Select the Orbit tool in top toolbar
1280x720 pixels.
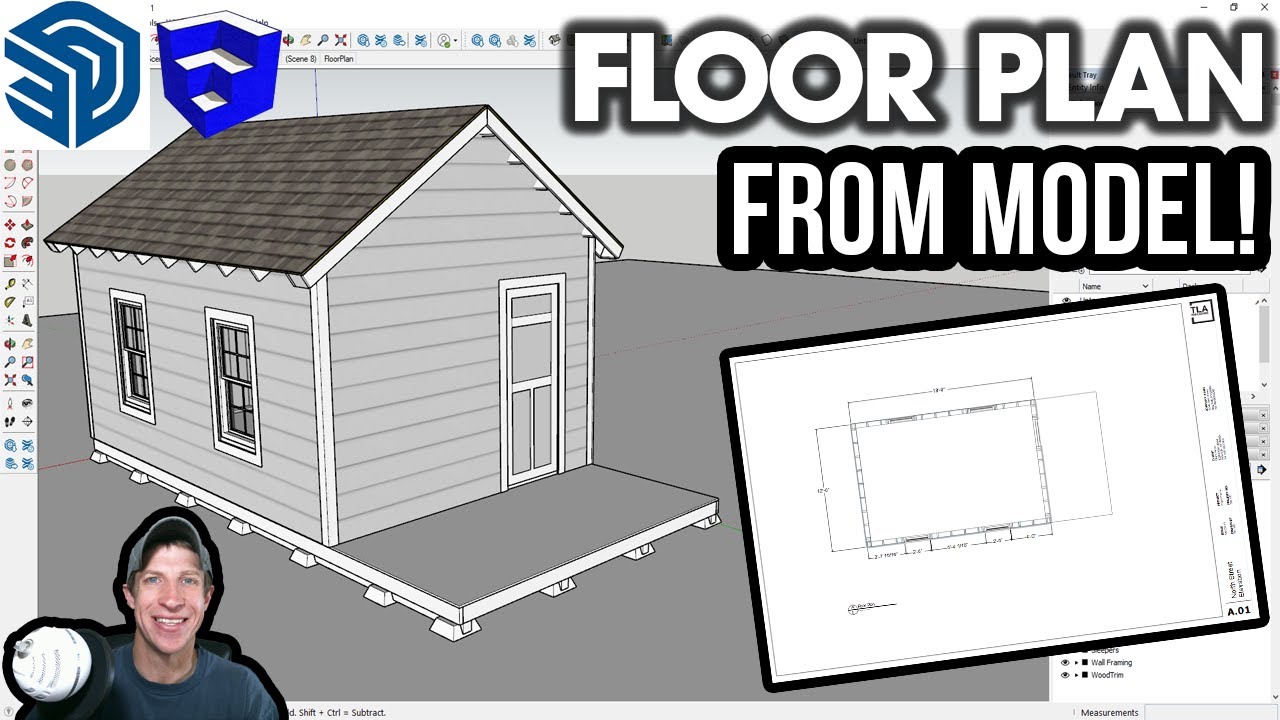[288, 40]
